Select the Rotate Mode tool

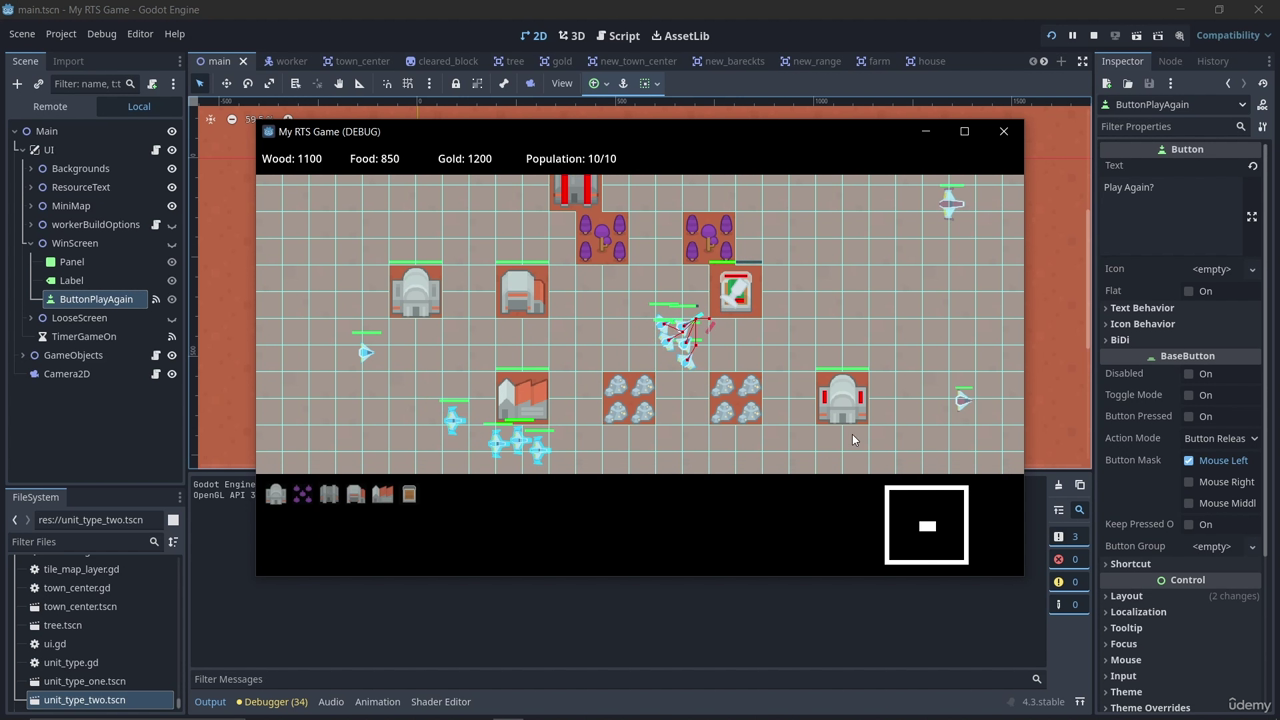pos(248,84)
